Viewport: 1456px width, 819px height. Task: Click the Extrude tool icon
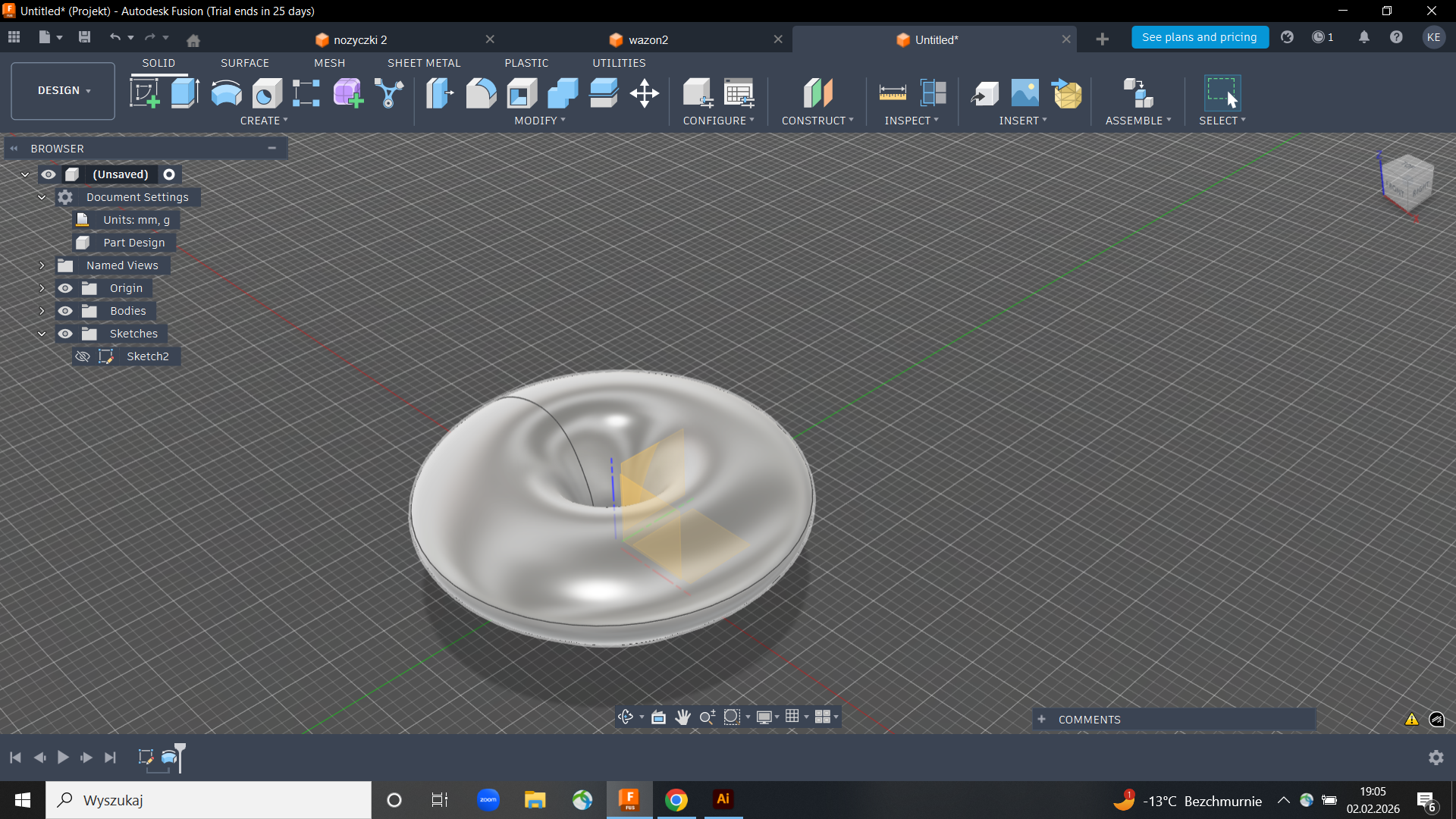click(x=185, y=93)
